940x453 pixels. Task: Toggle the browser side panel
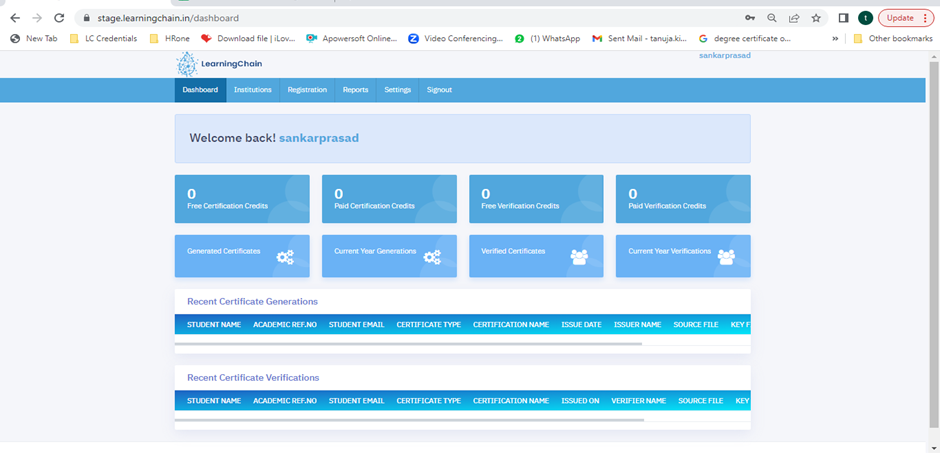[x=843, y=18]
